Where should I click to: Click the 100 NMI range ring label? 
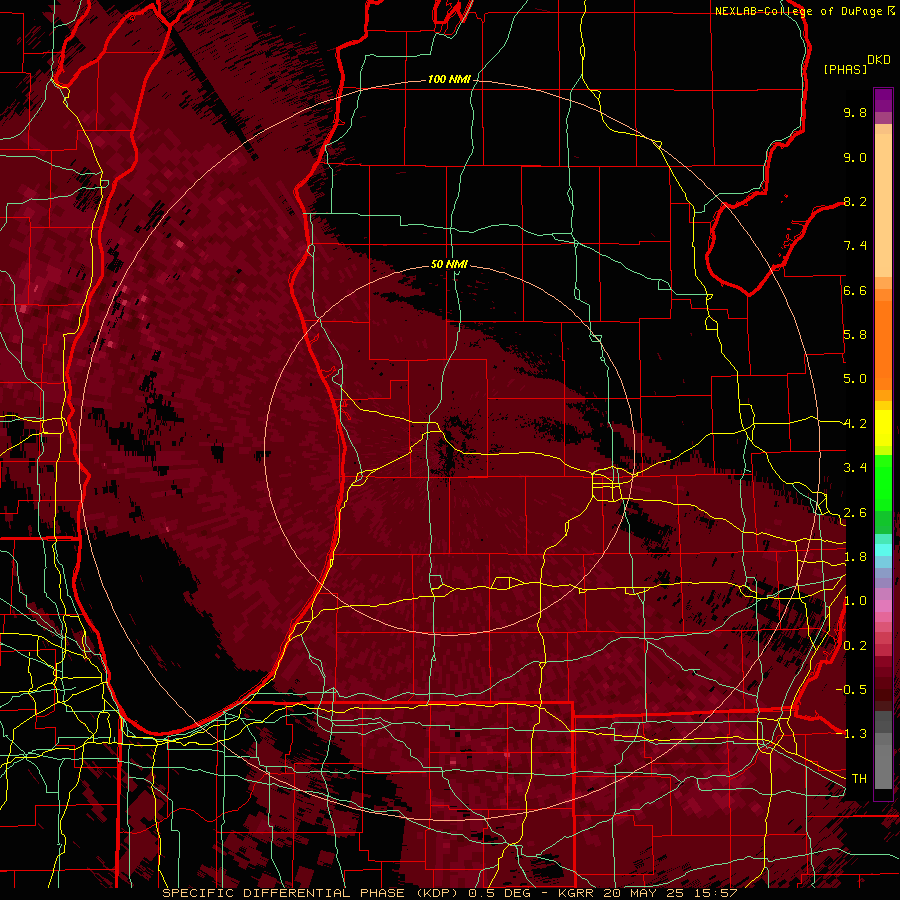449,79
